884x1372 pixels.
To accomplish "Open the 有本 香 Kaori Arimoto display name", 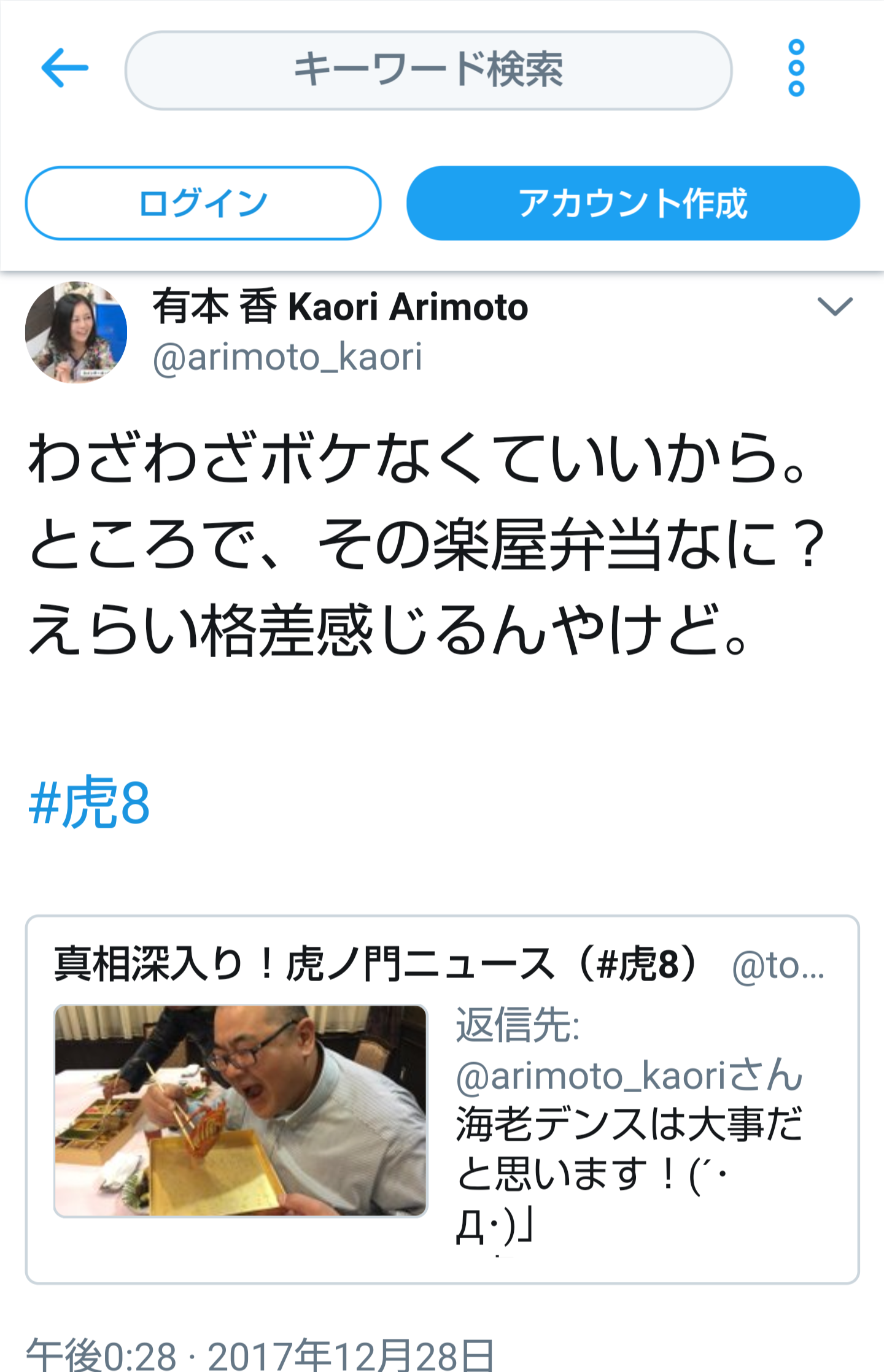I will click(340, 307).
